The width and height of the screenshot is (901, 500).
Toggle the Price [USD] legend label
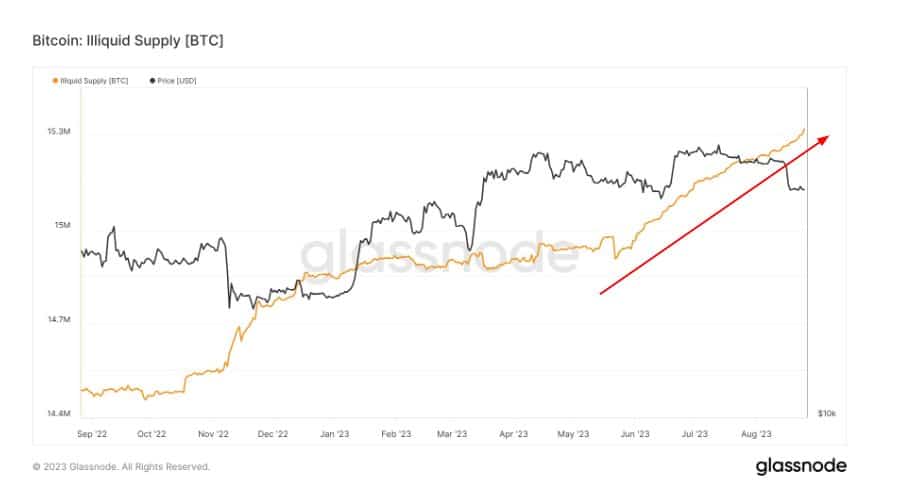pyautogui.click(x=177, y=81)
